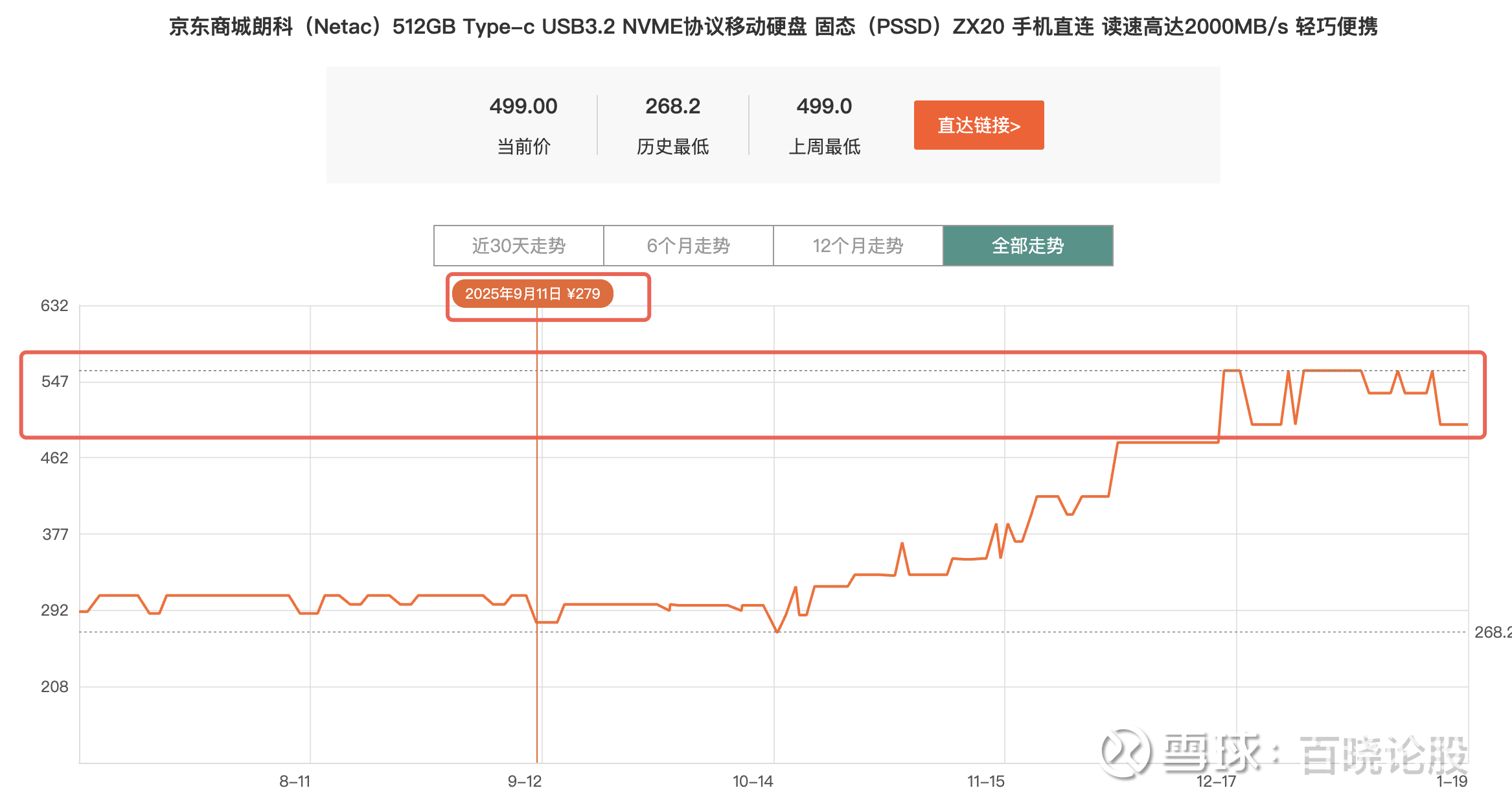Click the 268.2 historical lowest value
The width and height of the screenshot is (1512, 801).
click(x=672, y=106)
